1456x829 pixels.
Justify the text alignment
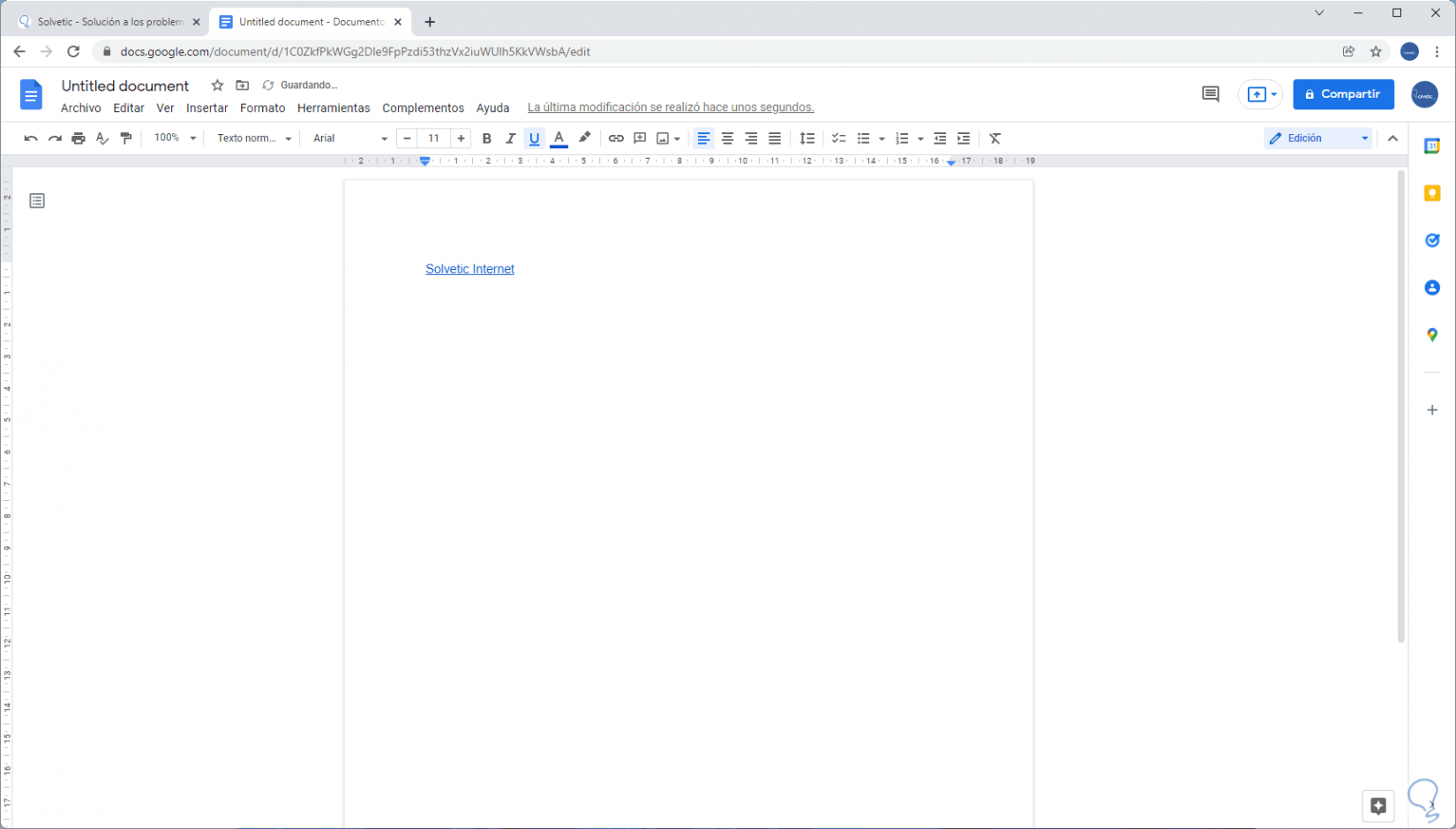(775, 138)
